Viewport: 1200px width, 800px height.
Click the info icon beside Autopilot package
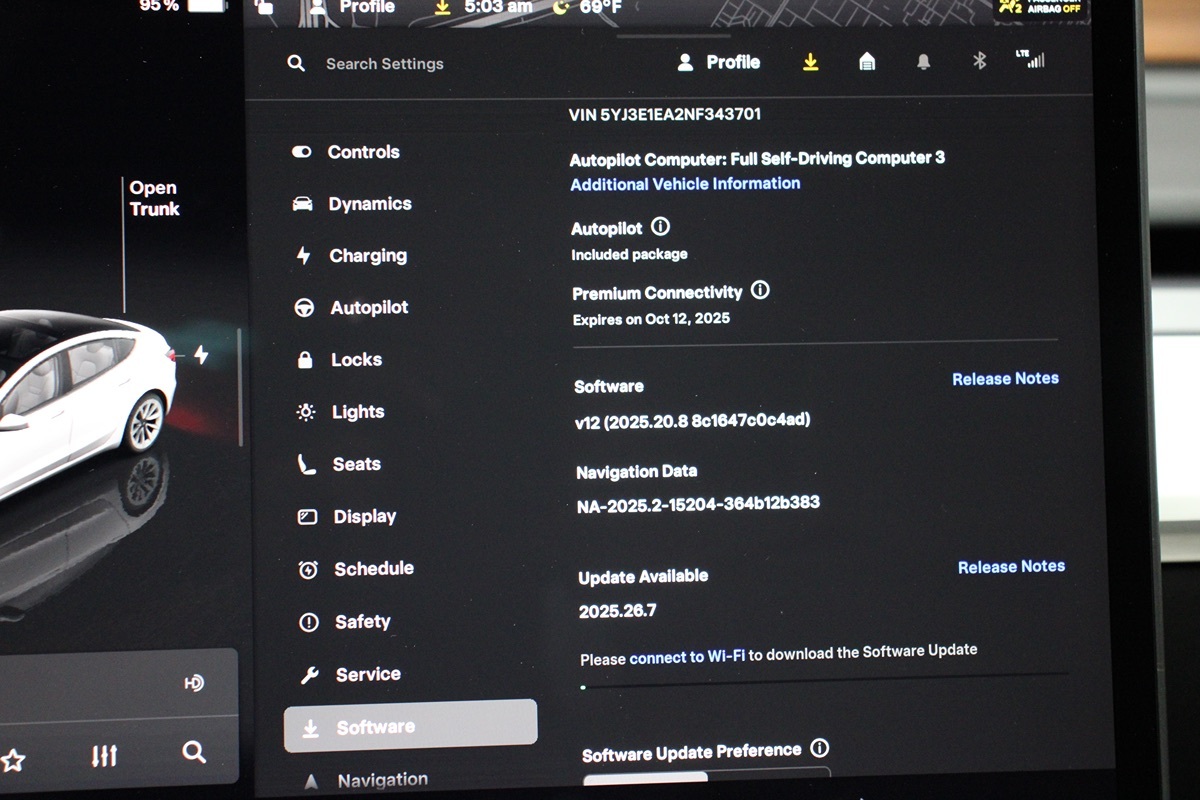pos(660,227)
